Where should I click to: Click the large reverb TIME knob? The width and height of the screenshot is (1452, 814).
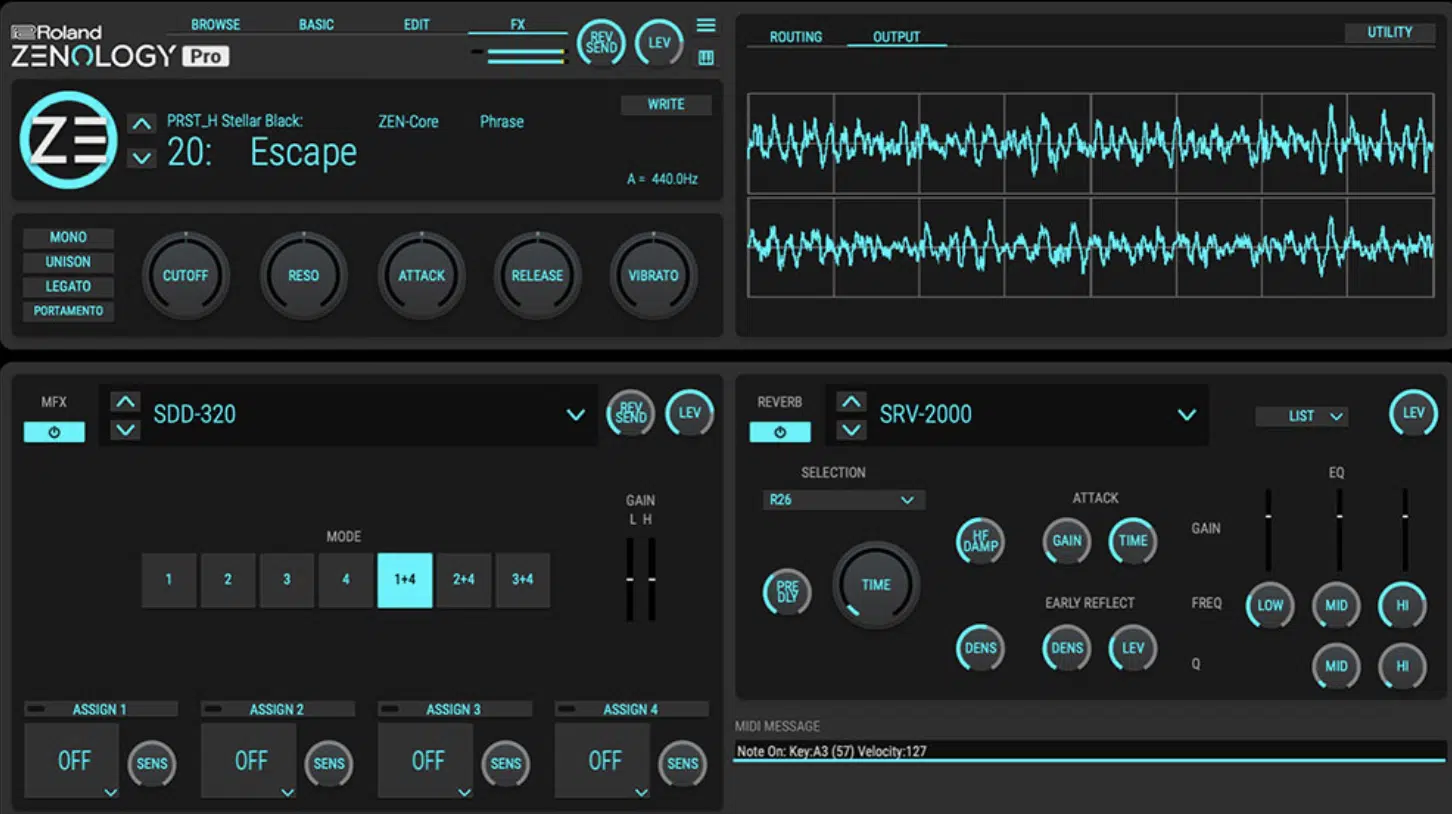(876, 586)
